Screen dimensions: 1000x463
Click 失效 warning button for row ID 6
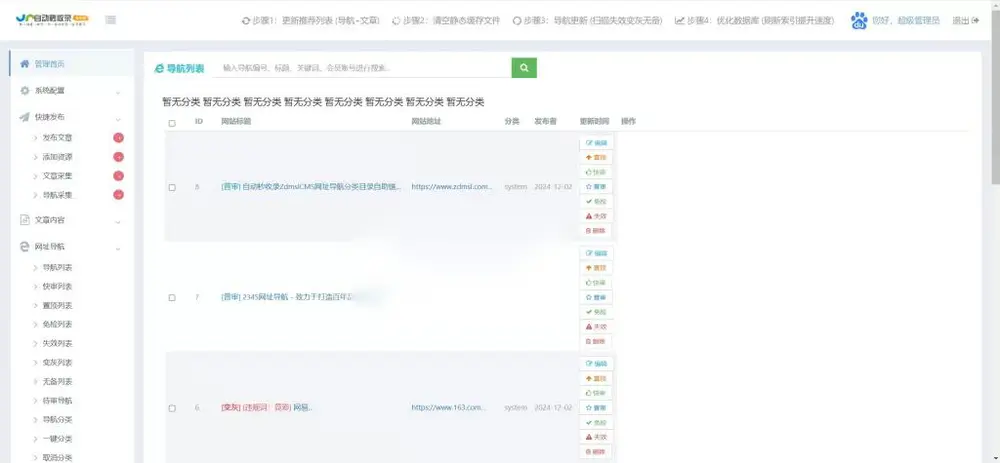(596, 437)
